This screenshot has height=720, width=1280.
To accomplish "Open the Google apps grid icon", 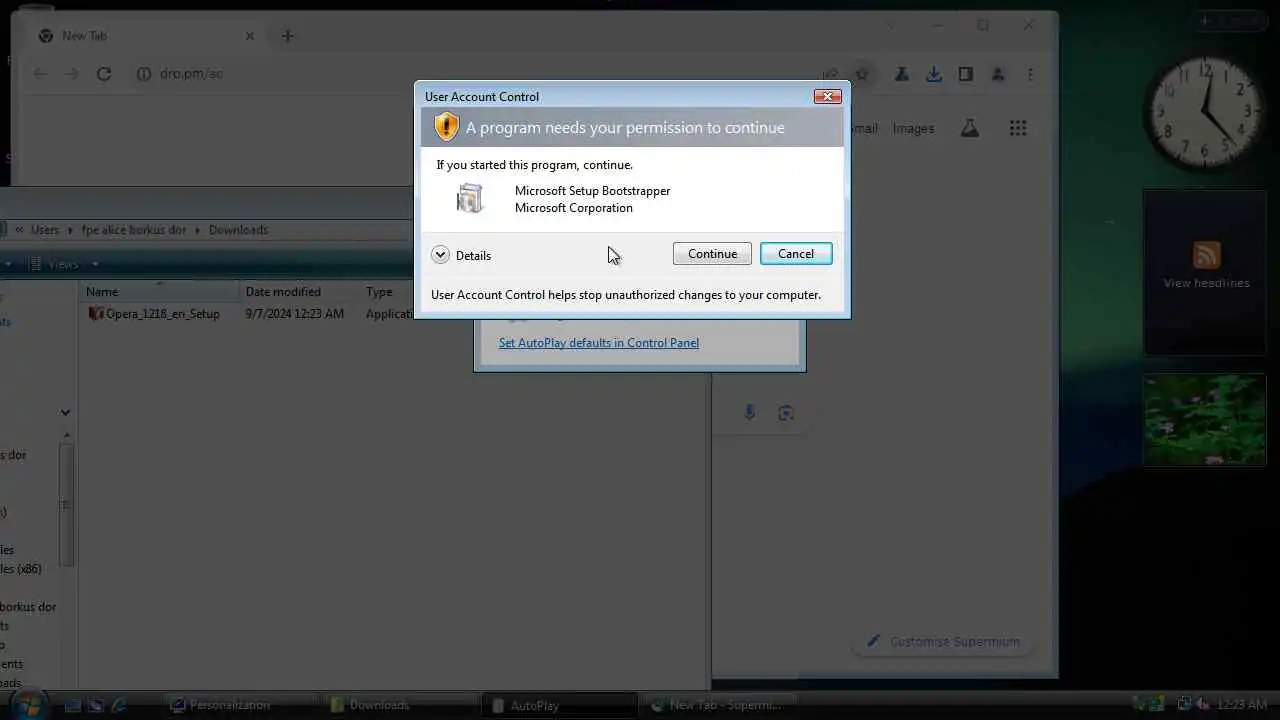I will click(x=1018, y=128).
